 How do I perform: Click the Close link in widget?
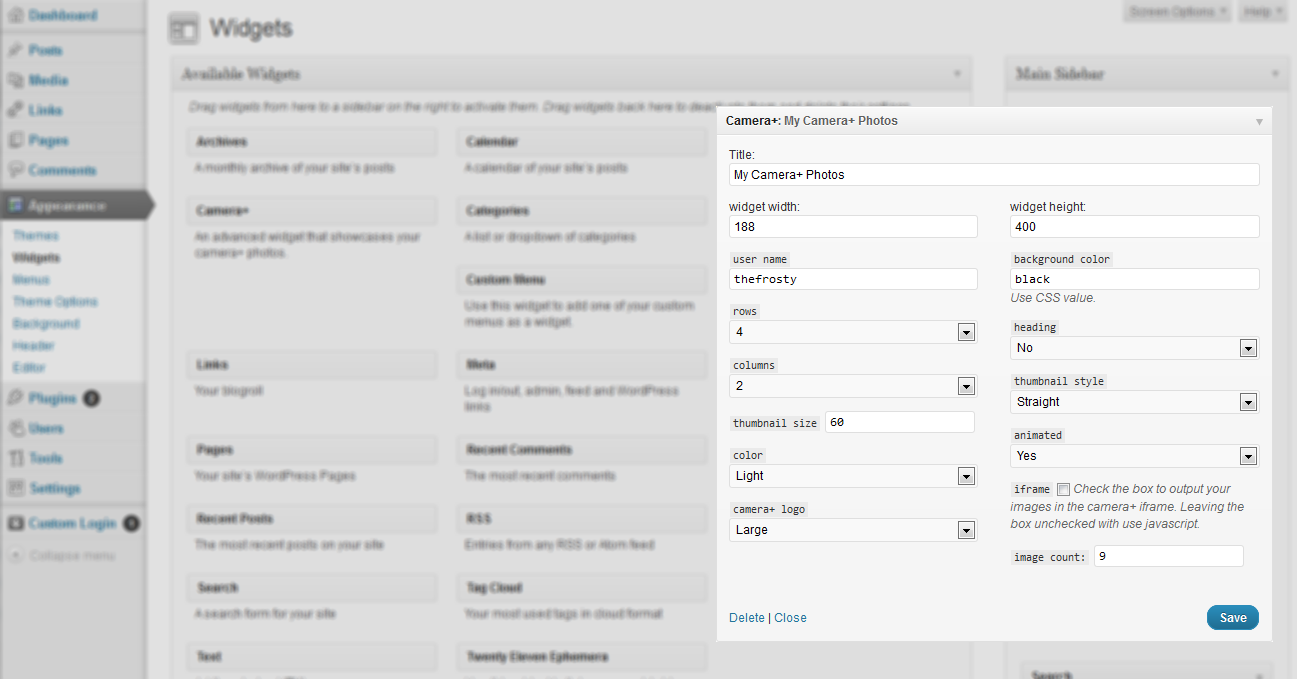tap(790, 618)
